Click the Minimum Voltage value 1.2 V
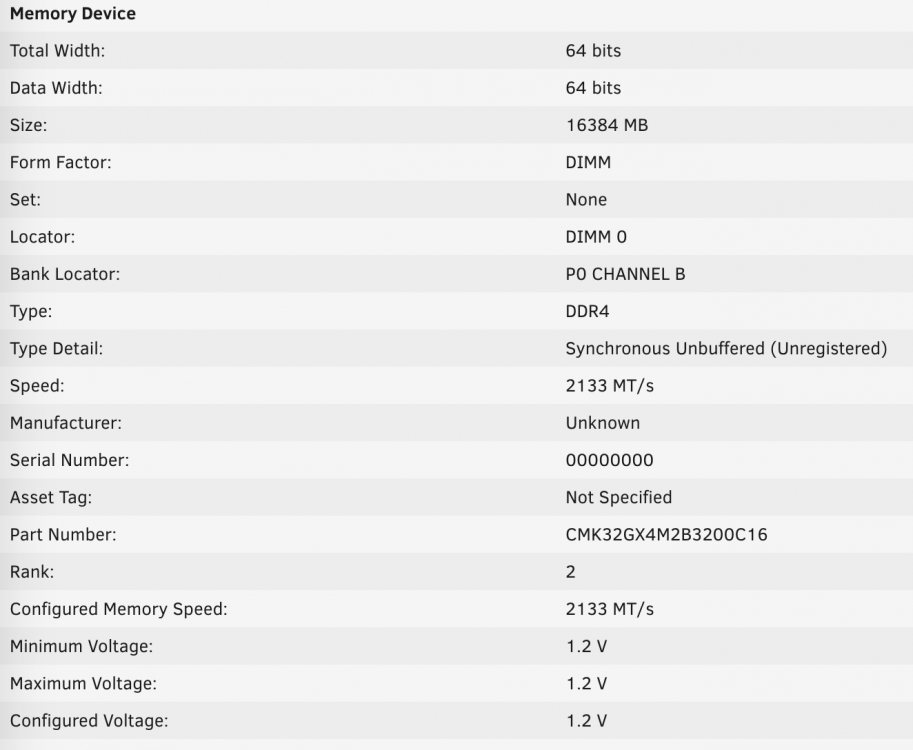Image resolution: width=913 pixels, height=750 pixels. click(x=586, y=646)
